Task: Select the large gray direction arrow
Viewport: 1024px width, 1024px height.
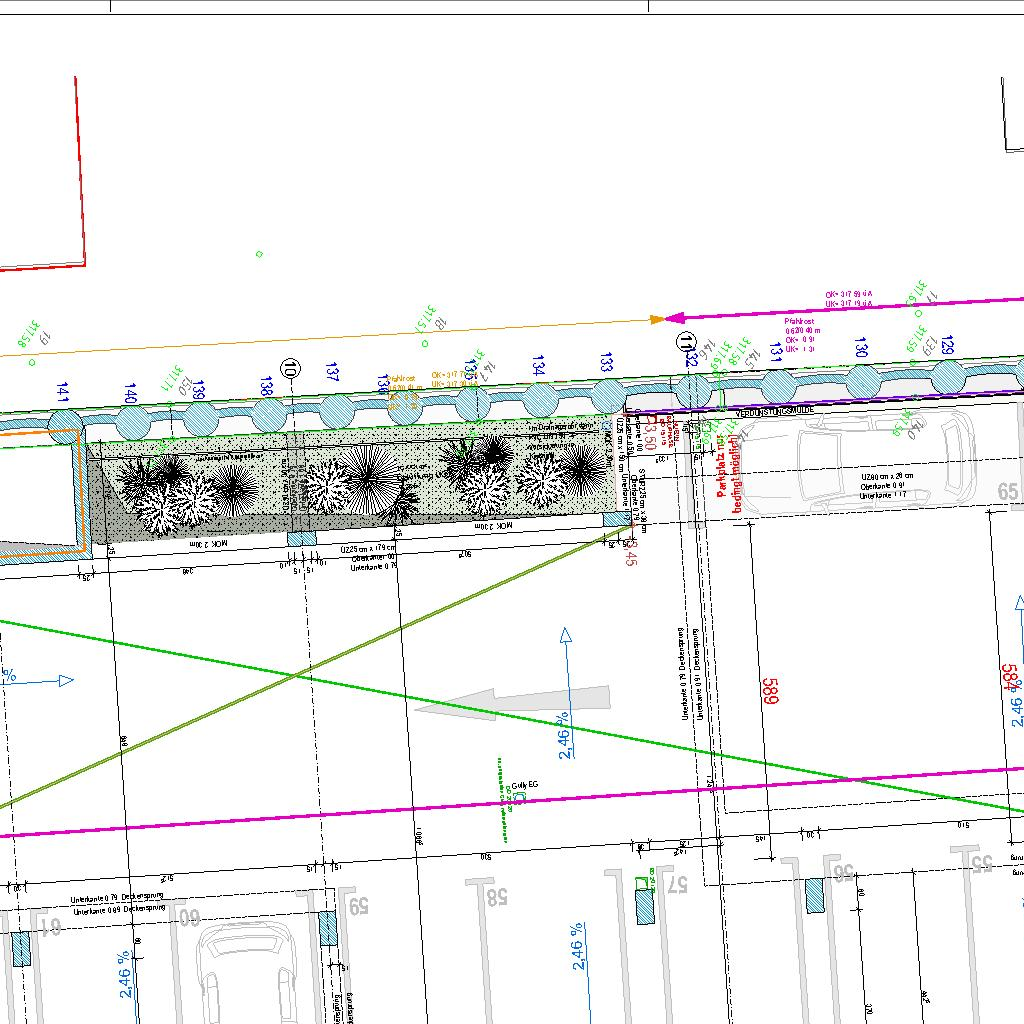Action: [512, 703]
